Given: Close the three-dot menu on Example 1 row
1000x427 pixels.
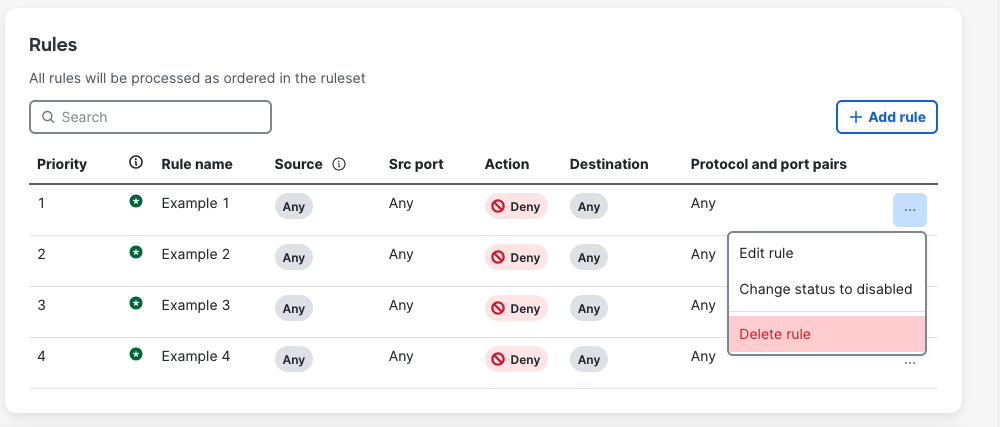Looking at the screenshot, I should coord(909,210).
